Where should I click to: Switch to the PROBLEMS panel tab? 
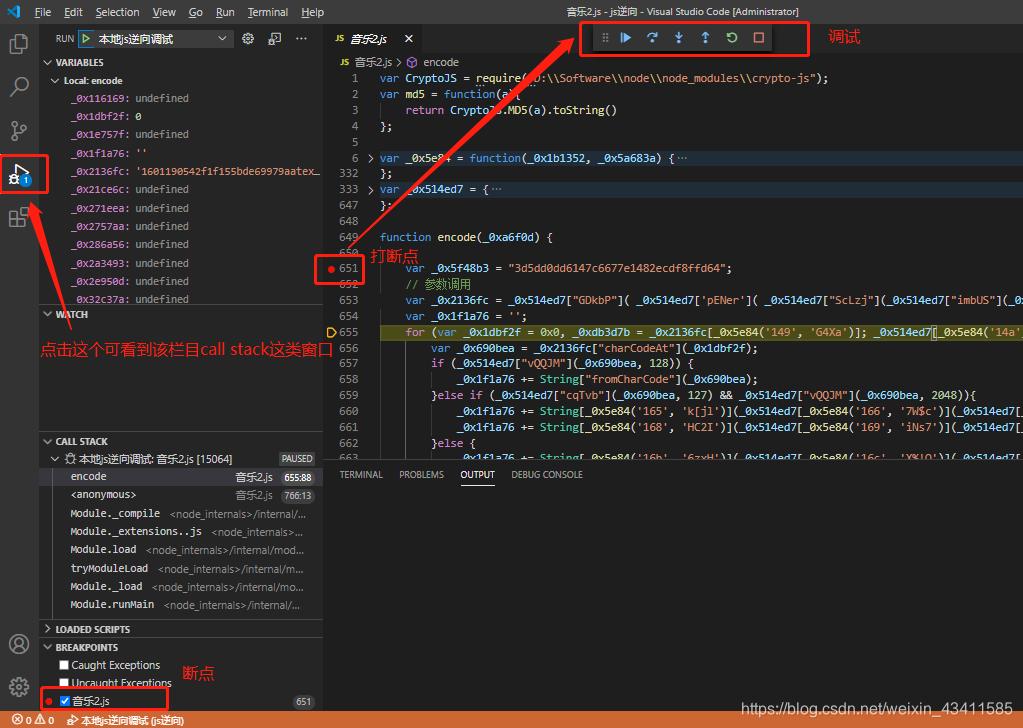pyautogui.click(x=421, y=475)
